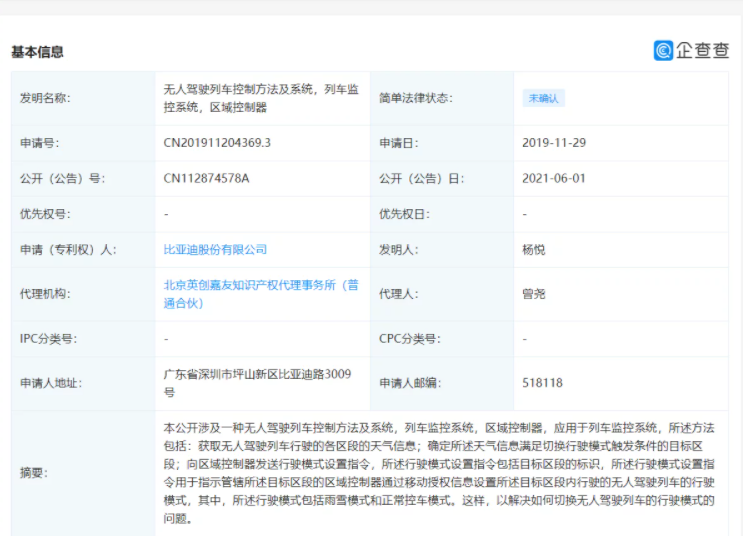
Task: Select application number CN201911204369.3
Action: tap(217, 143)
